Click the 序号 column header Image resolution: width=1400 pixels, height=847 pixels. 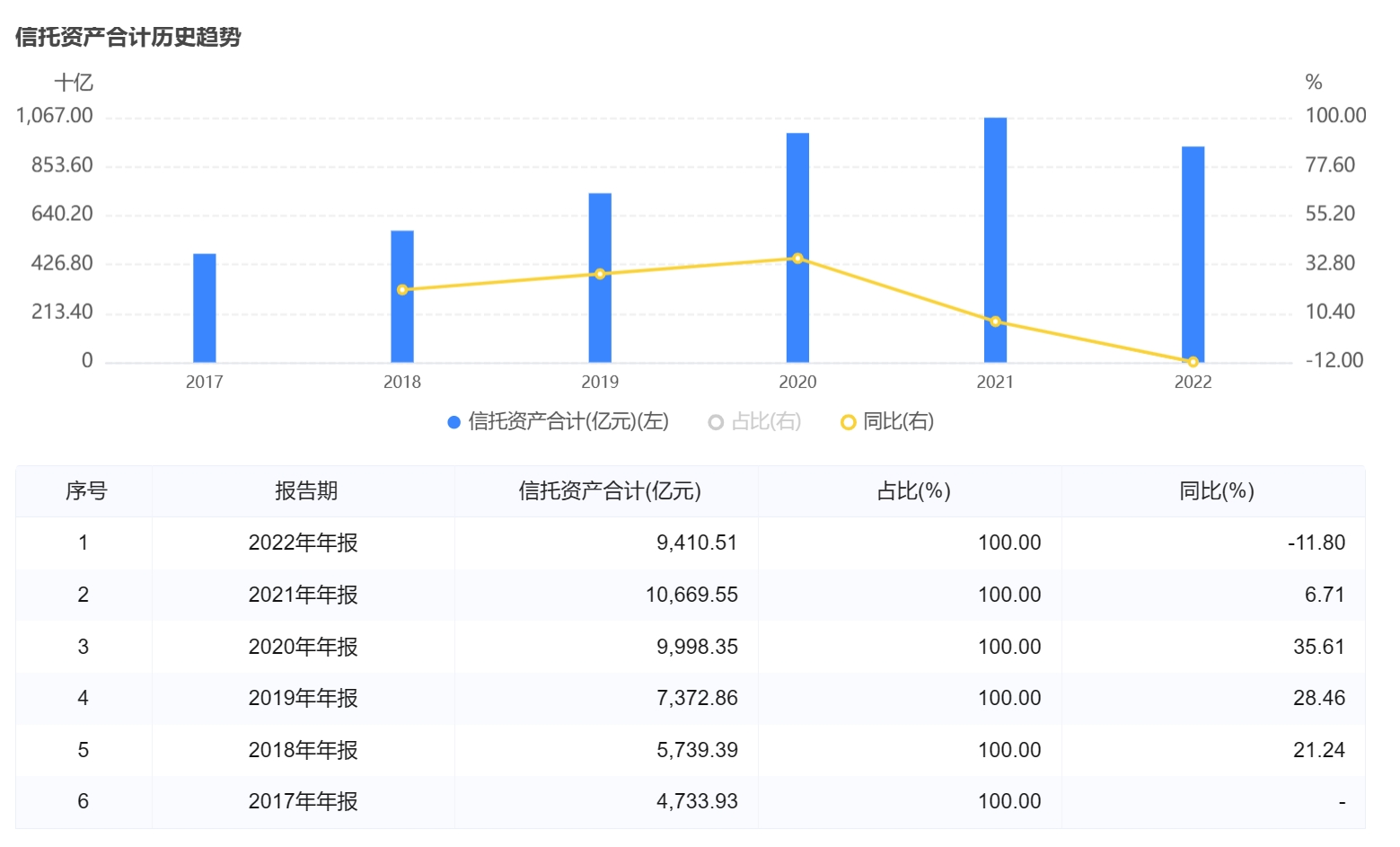point(85,491)
